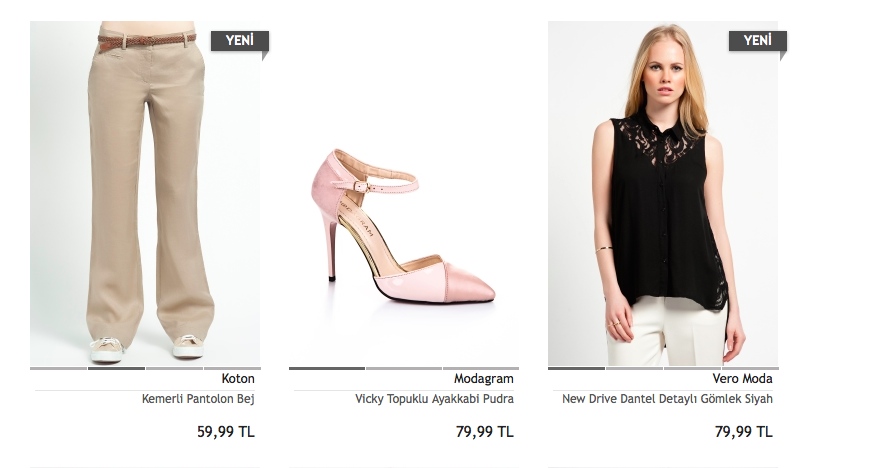873x468 pixels.
Task: Open the Vero Moda brand link
Action: (x=742, y=378)
